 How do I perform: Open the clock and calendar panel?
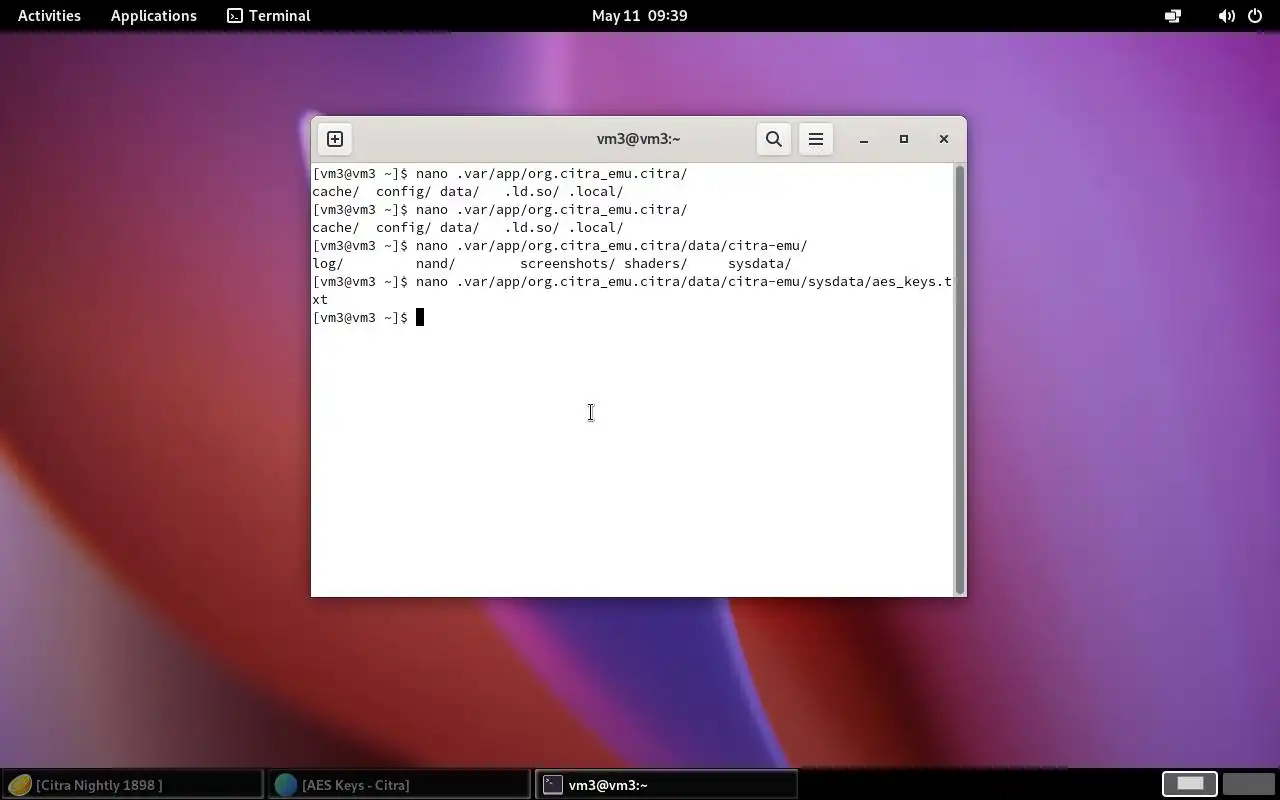click(640, 16)
